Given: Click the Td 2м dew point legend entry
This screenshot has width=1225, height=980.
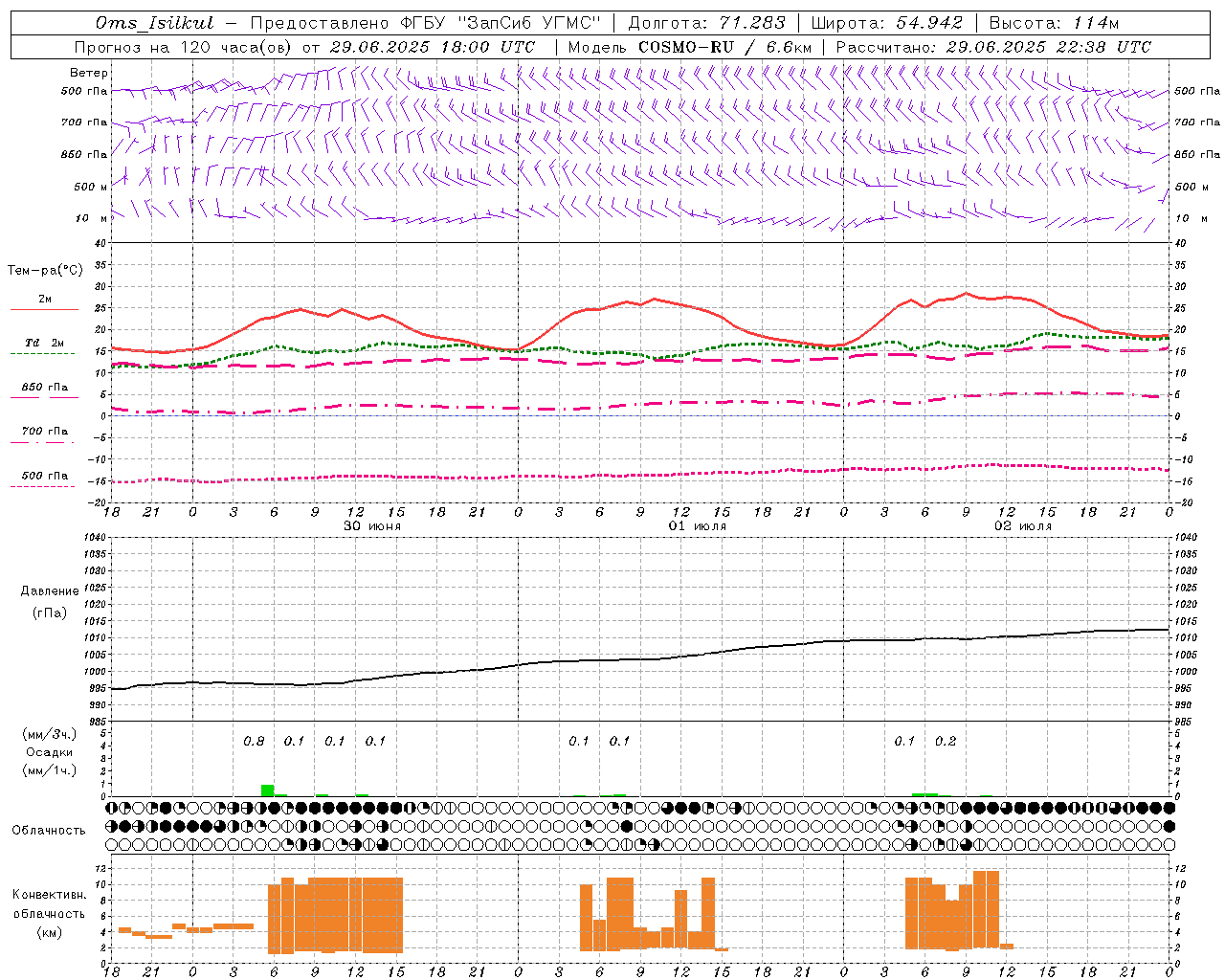Looking at the screenshot, I should click(x=44, y=343).
